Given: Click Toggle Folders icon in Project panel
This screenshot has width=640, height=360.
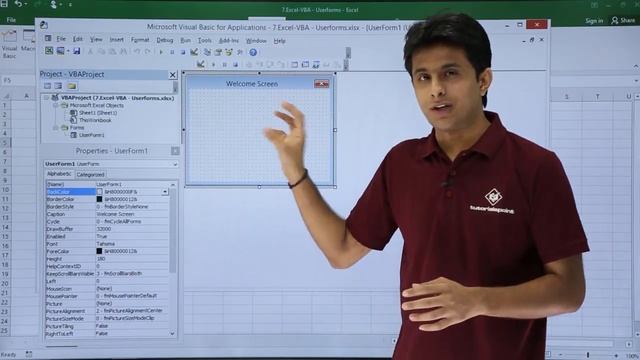Looking at the screenshot, I should (72, 86).
